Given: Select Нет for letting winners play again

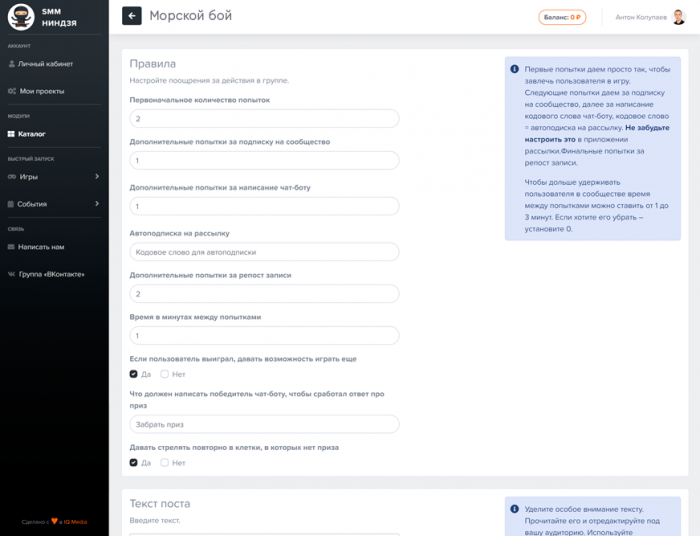Looking at the screenshot, I should (165, 374).
